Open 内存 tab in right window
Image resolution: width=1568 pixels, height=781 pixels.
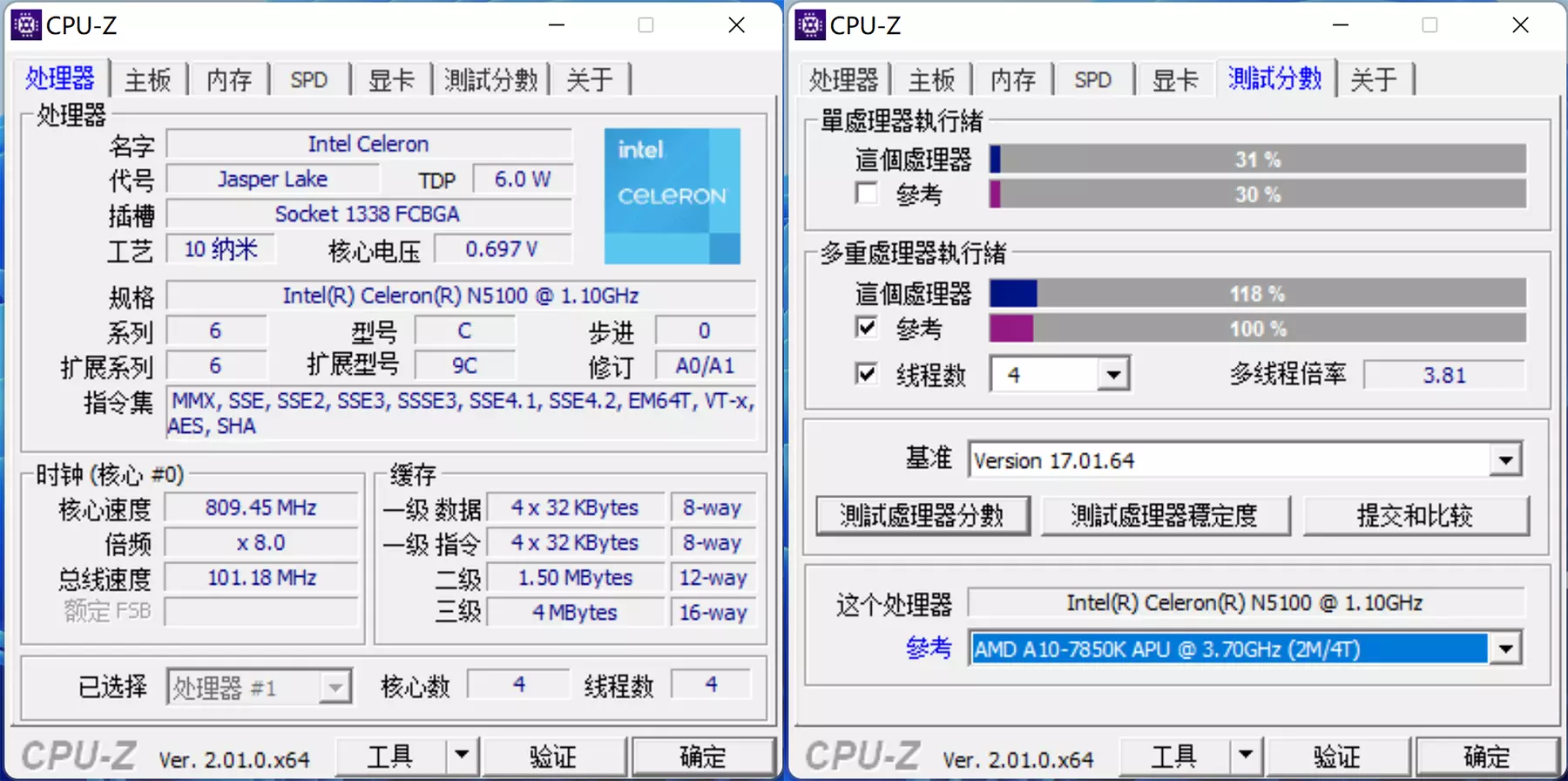[1013, 80]
